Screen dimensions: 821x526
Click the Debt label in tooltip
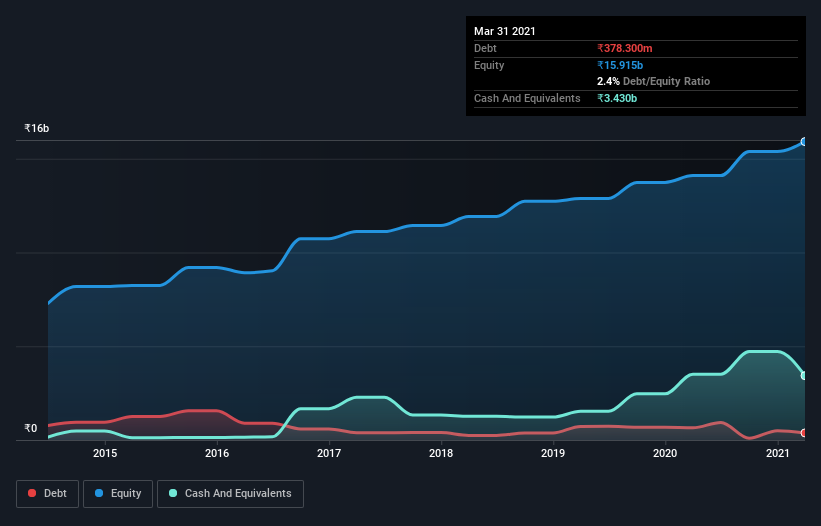point(485,48)
